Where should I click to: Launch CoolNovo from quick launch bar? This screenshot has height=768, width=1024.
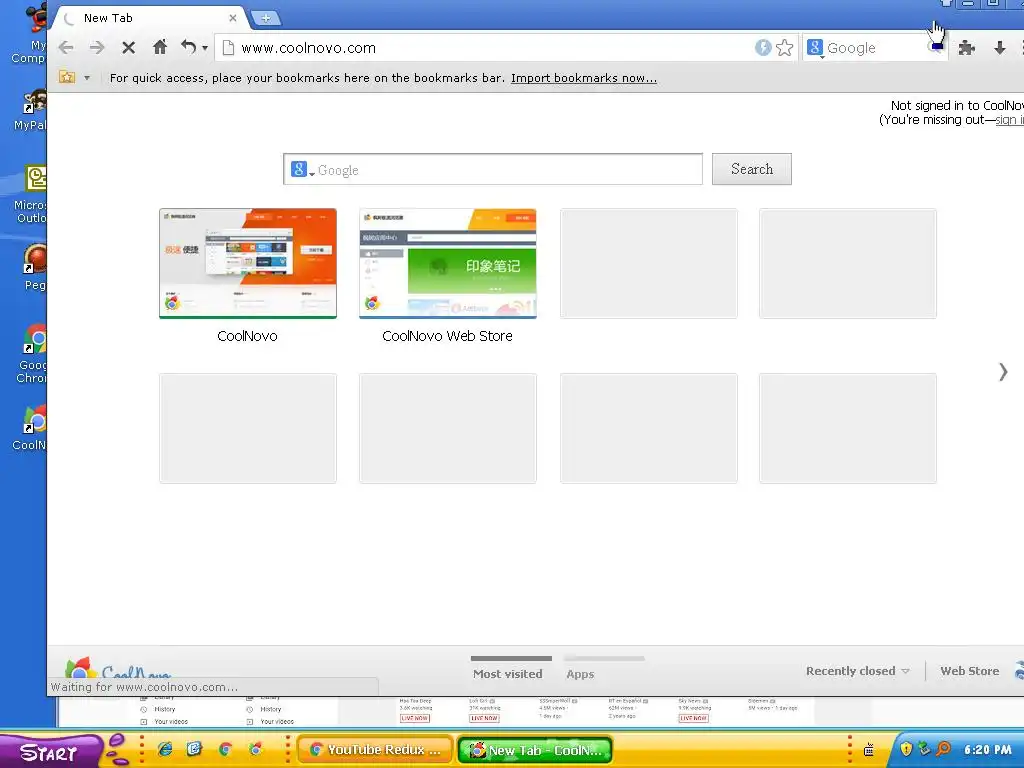[x=255, y=749]
